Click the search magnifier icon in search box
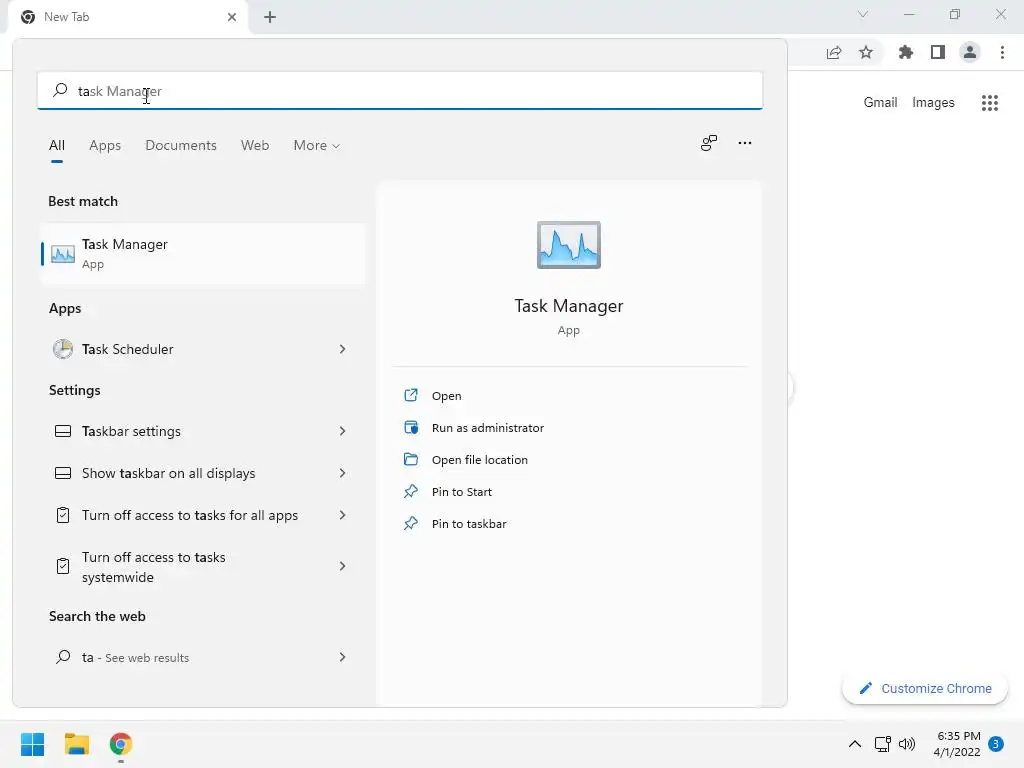Screen dimensions: 1024x768 pyautogui.click(x=60, y=90)
